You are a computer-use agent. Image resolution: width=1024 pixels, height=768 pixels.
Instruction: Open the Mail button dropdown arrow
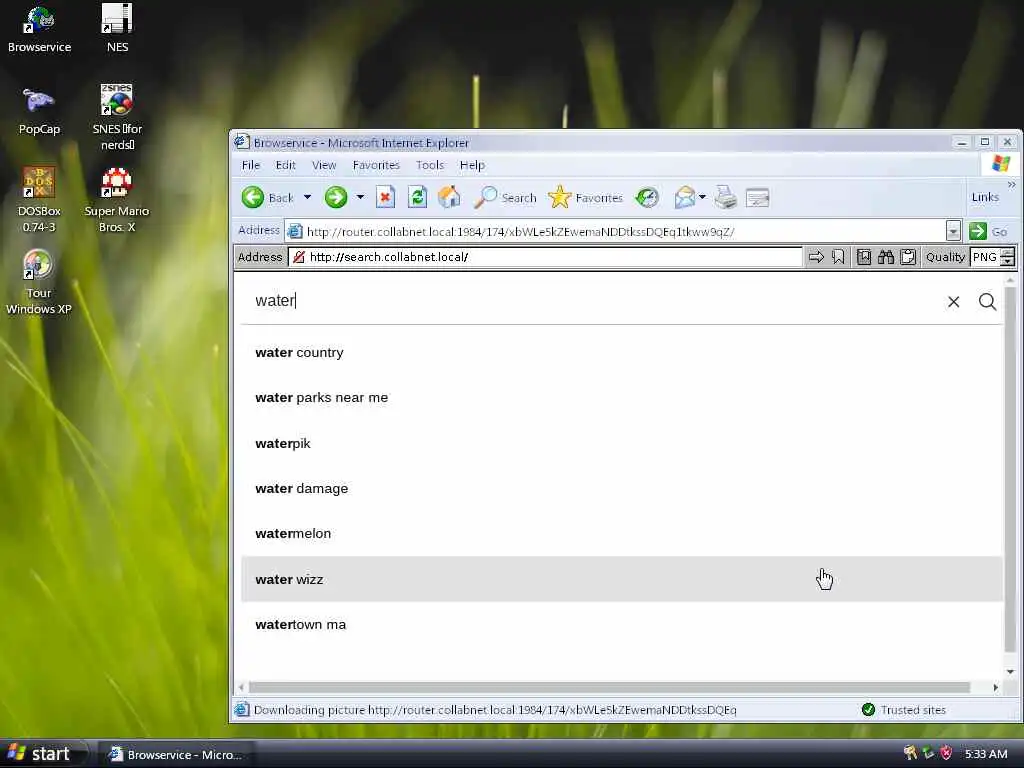(702, 197)
